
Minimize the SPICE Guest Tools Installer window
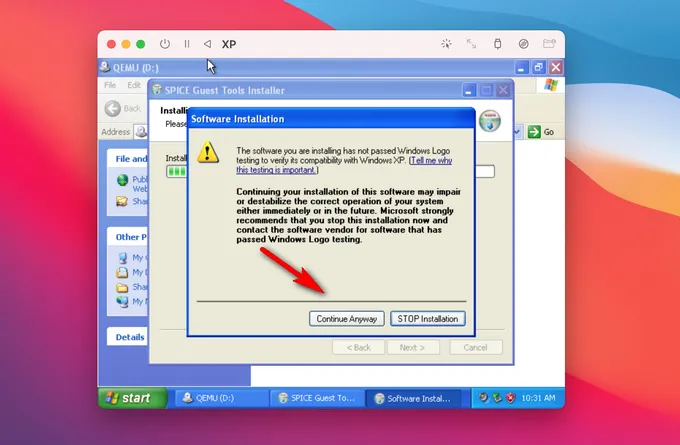[x=468, y=91]
